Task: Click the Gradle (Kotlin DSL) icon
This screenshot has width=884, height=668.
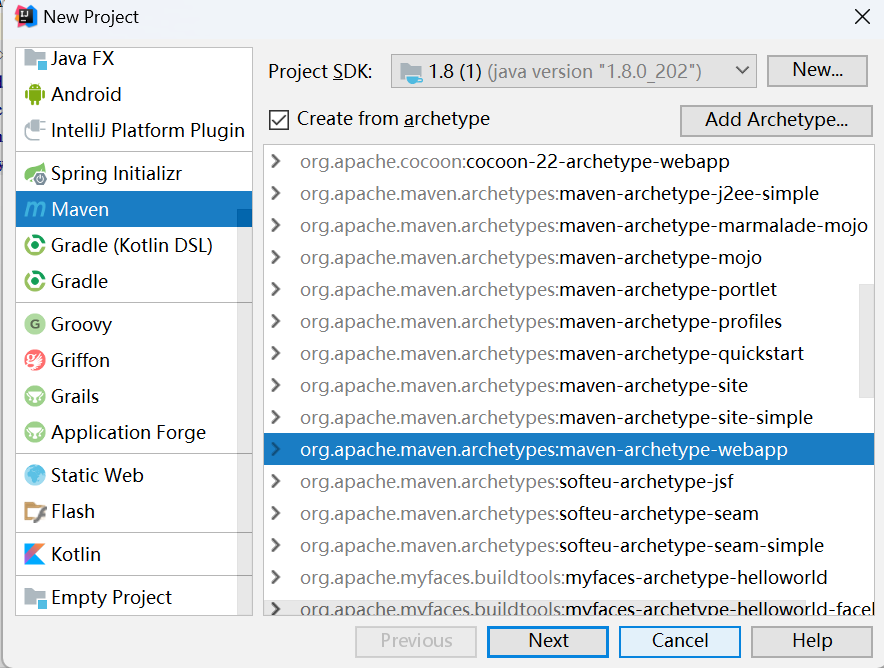Action: pyautogui.click(x=35, y=245)
